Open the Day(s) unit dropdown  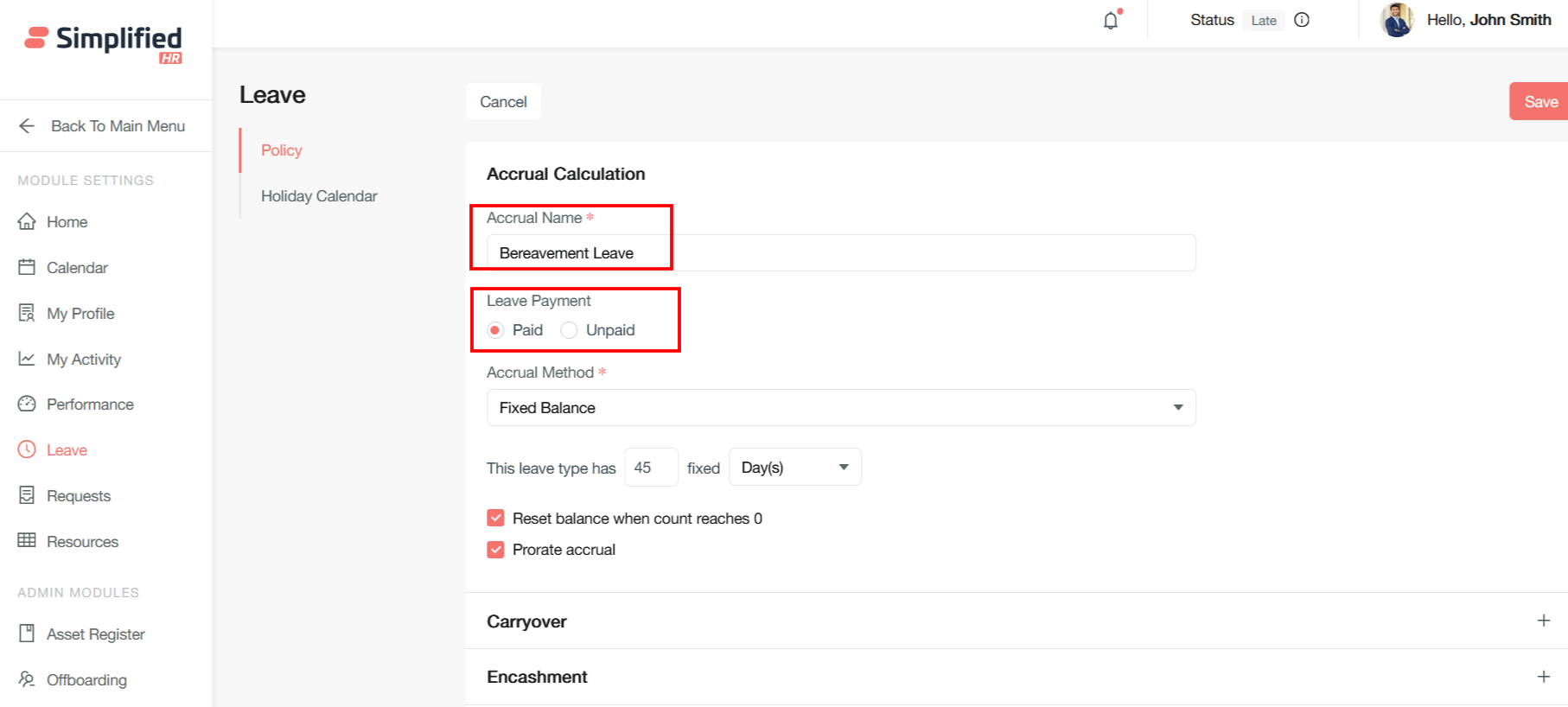(x=794, y=468)
